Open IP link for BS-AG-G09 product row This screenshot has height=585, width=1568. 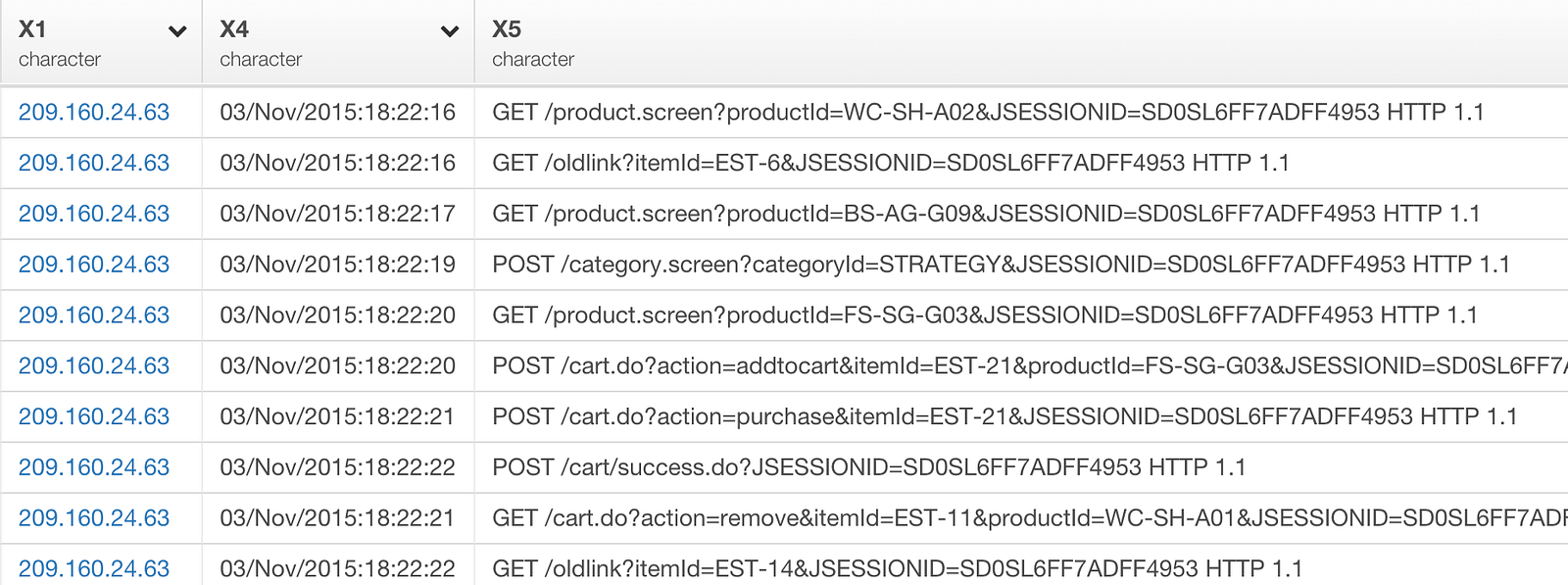coord(94,214)
